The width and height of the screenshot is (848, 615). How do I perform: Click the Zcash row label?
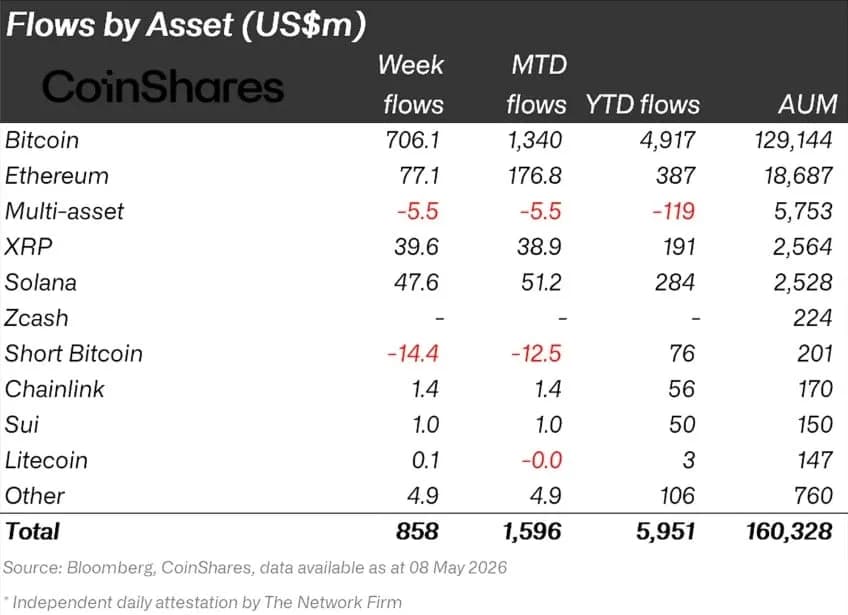[x=36, y=318]
